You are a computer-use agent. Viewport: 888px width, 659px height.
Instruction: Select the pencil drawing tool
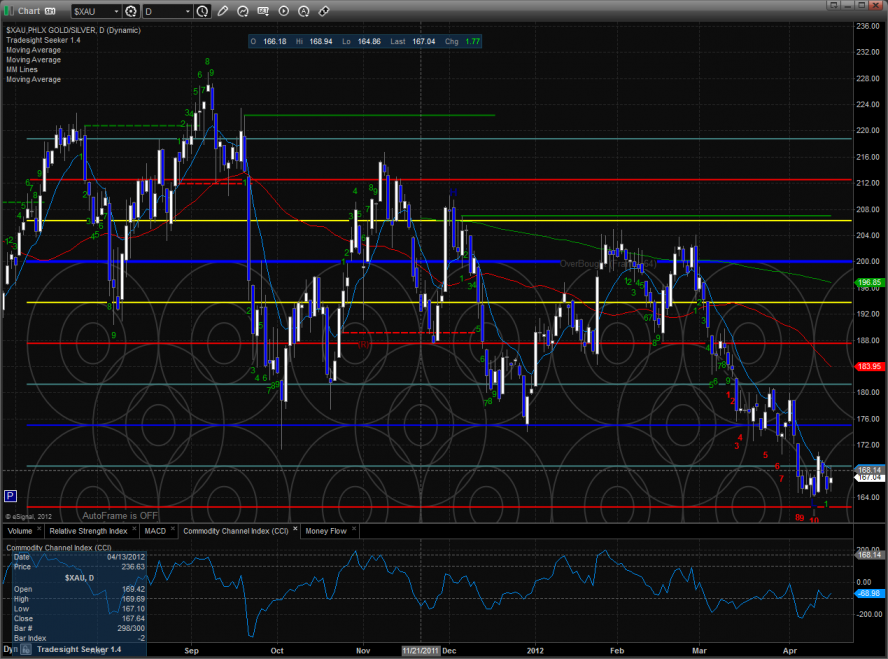click(223, 12)
